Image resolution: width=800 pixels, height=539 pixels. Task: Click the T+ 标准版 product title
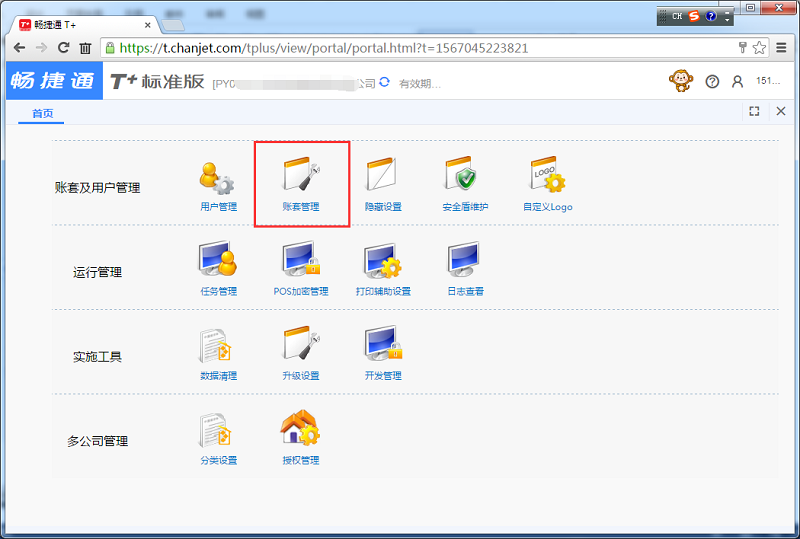click(x=157, y=81)
